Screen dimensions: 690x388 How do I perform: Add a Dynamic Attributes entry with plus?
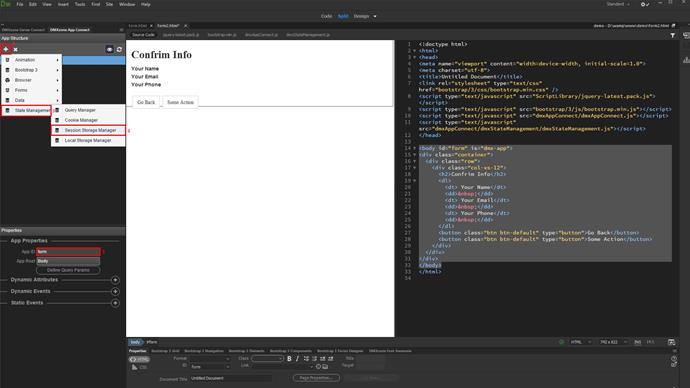pos(115,280)
